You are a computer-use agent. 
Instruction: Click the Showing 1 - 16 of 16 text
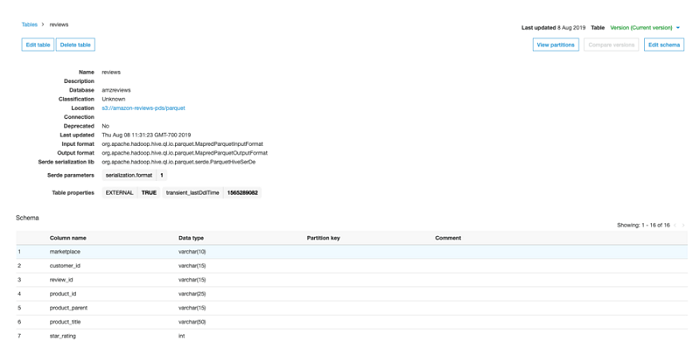pyautogui.click(x=643, y=225)
